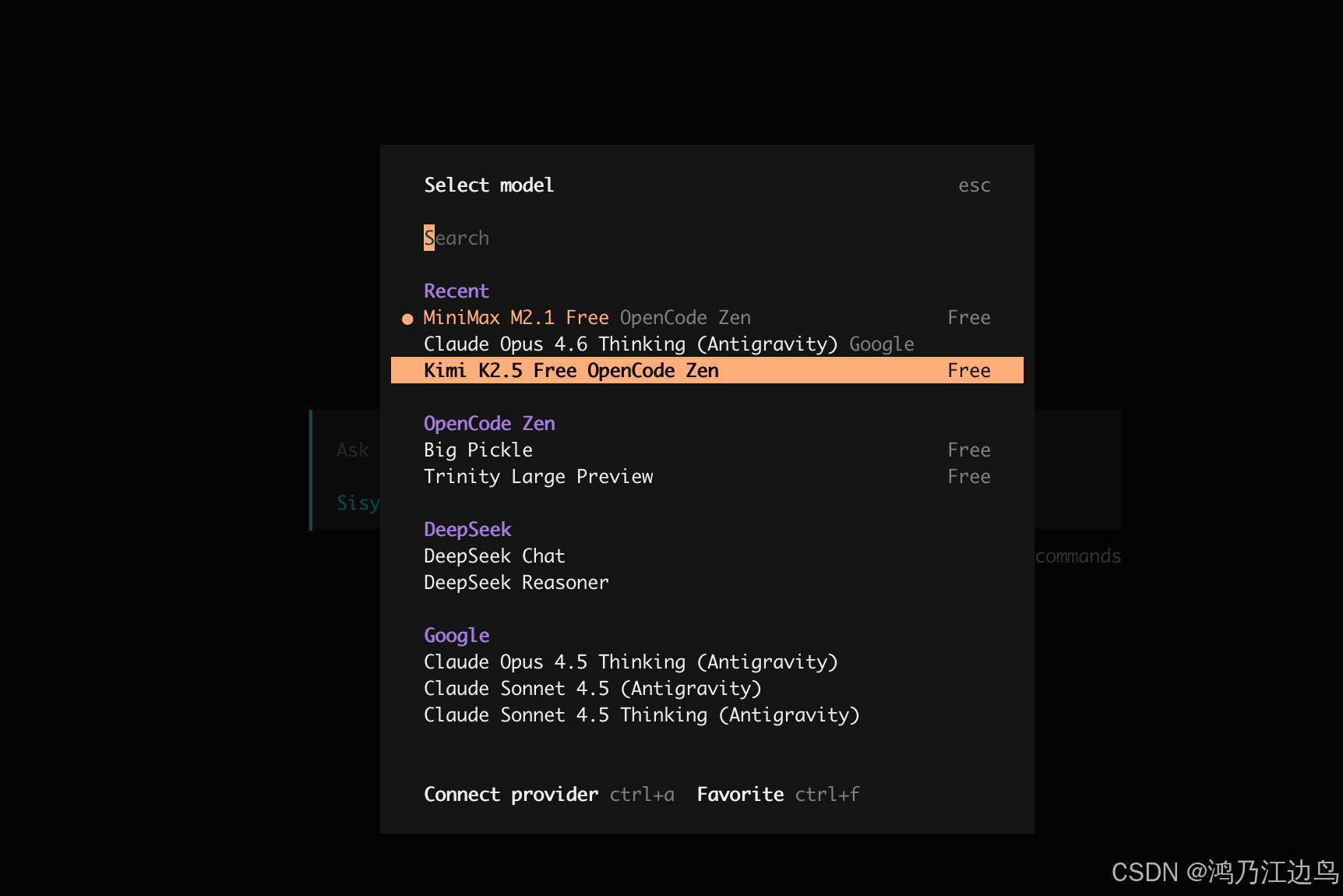Pick Claude Sonnet 4.5 Thinking (Antigravity)

tap(707, 715)
